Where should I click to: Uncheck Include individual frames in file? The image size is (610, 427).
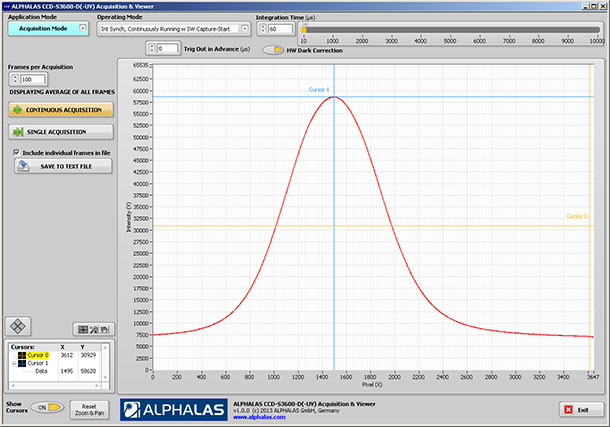(15, 151)
